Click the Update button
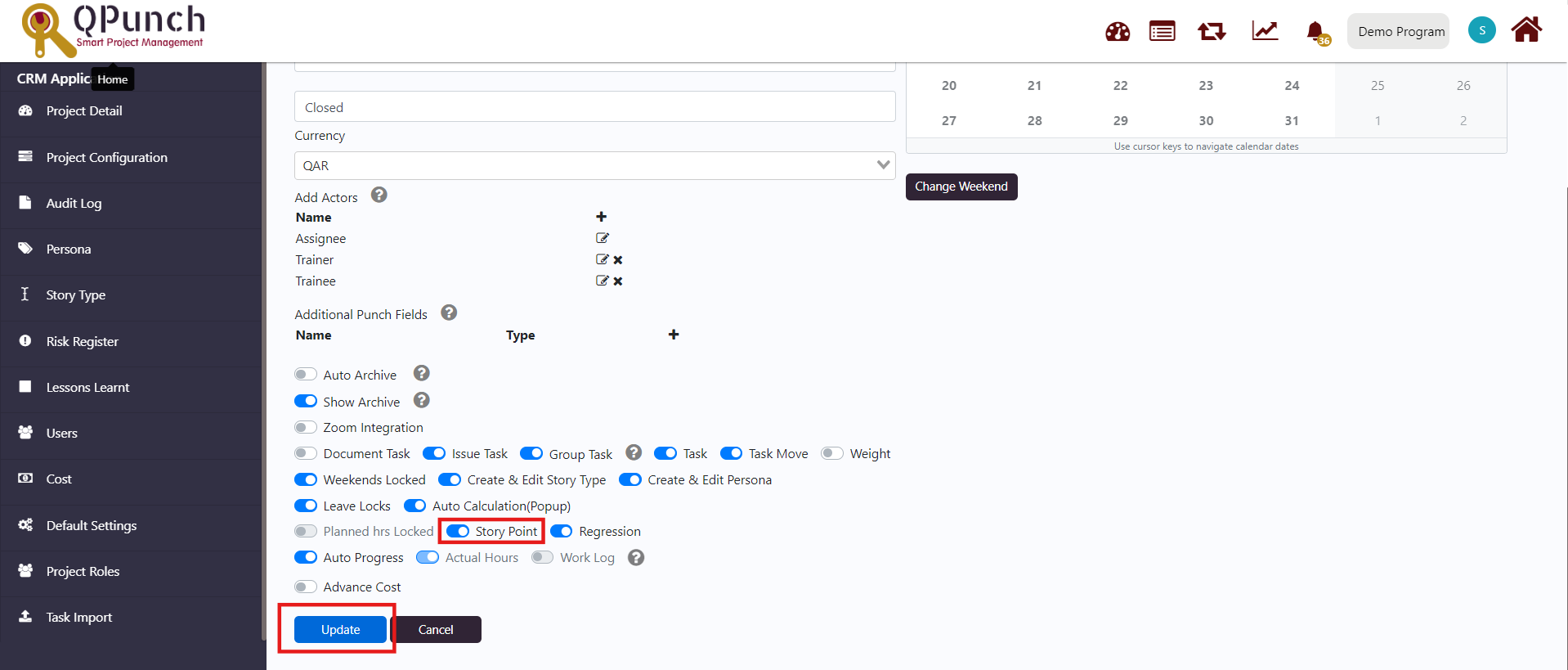 [340, 629]
